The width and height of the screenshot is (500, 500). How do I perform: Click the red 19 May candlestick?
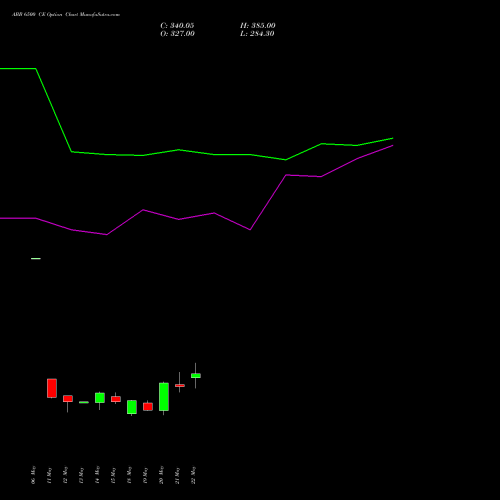pos(148,407)
